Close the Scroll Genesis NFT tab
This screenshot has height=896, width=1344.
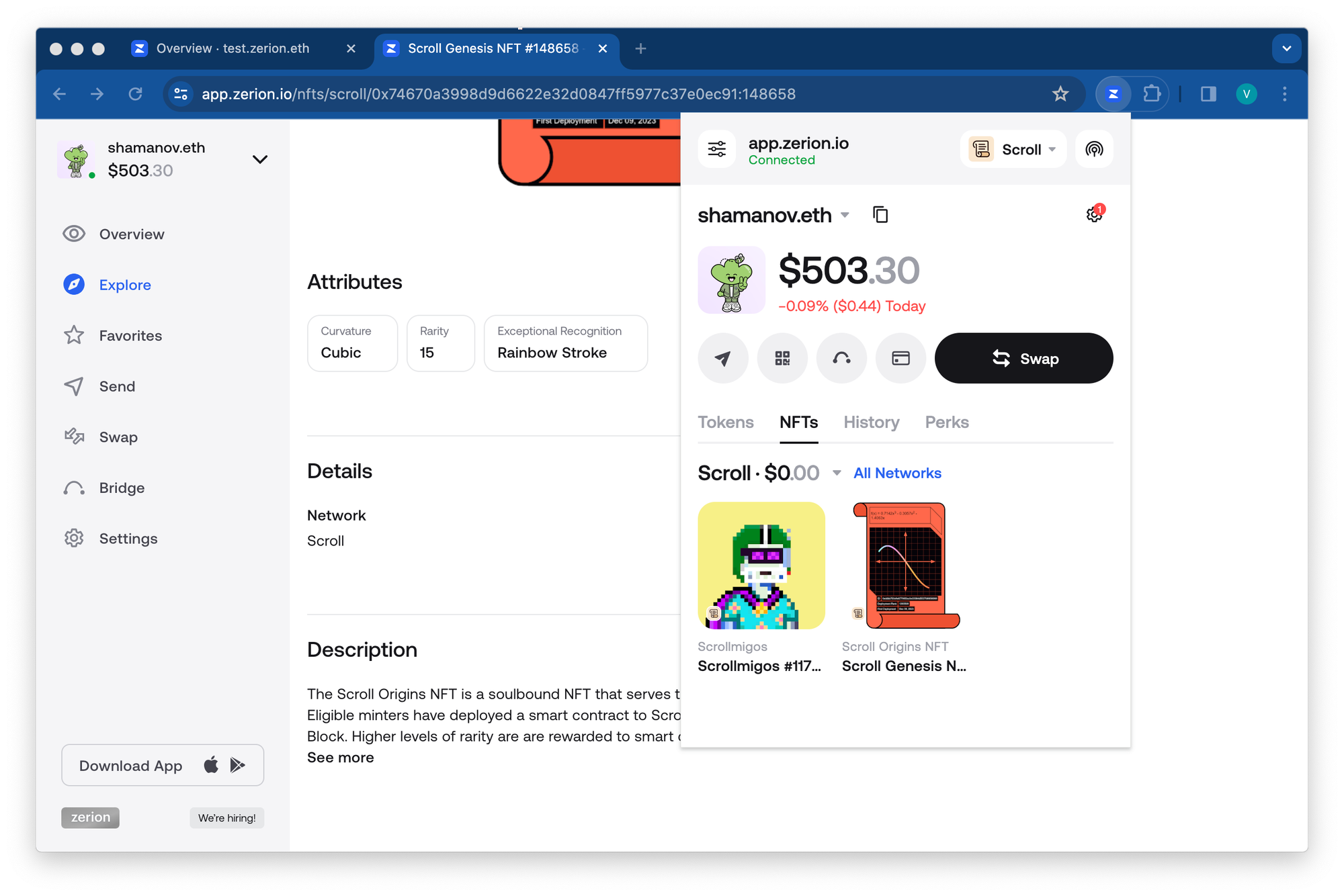point(603,48)
